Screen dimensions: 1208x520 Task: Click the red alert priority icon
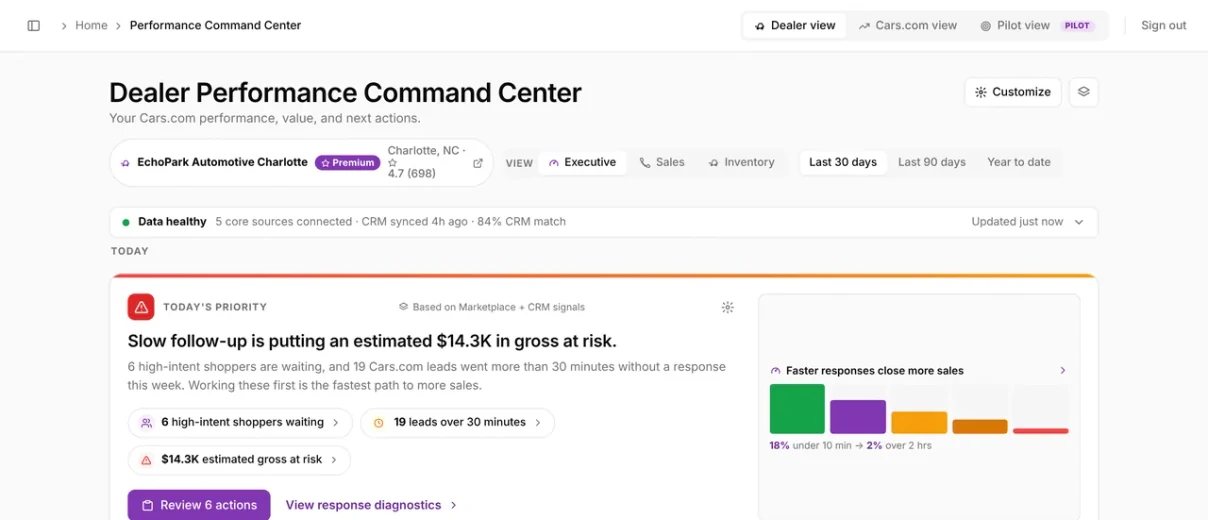(x=141, y=307)
